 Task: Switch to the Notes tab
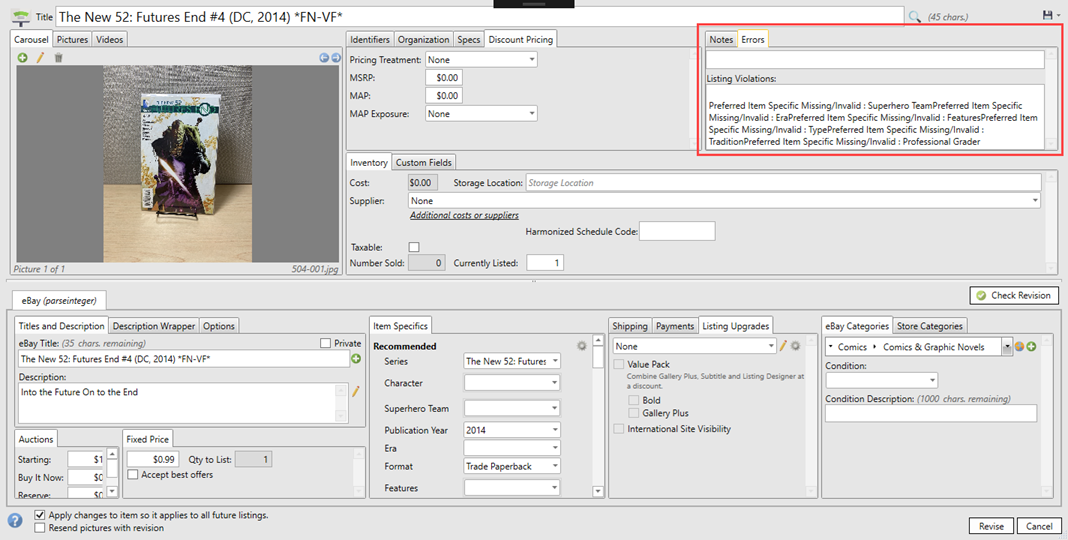(x=721, y=39)
